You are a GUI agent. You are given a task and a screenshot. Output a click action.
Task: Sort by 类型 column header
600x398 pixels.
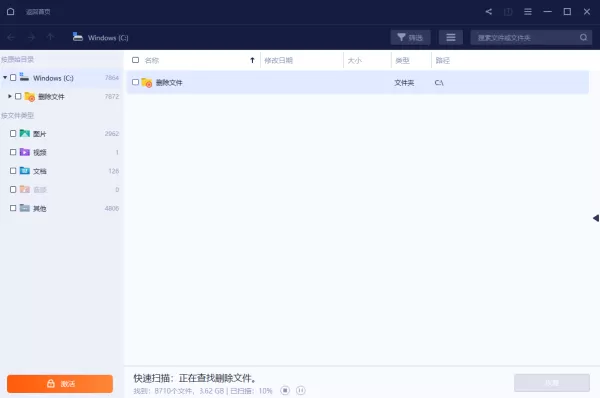point(403,60)
